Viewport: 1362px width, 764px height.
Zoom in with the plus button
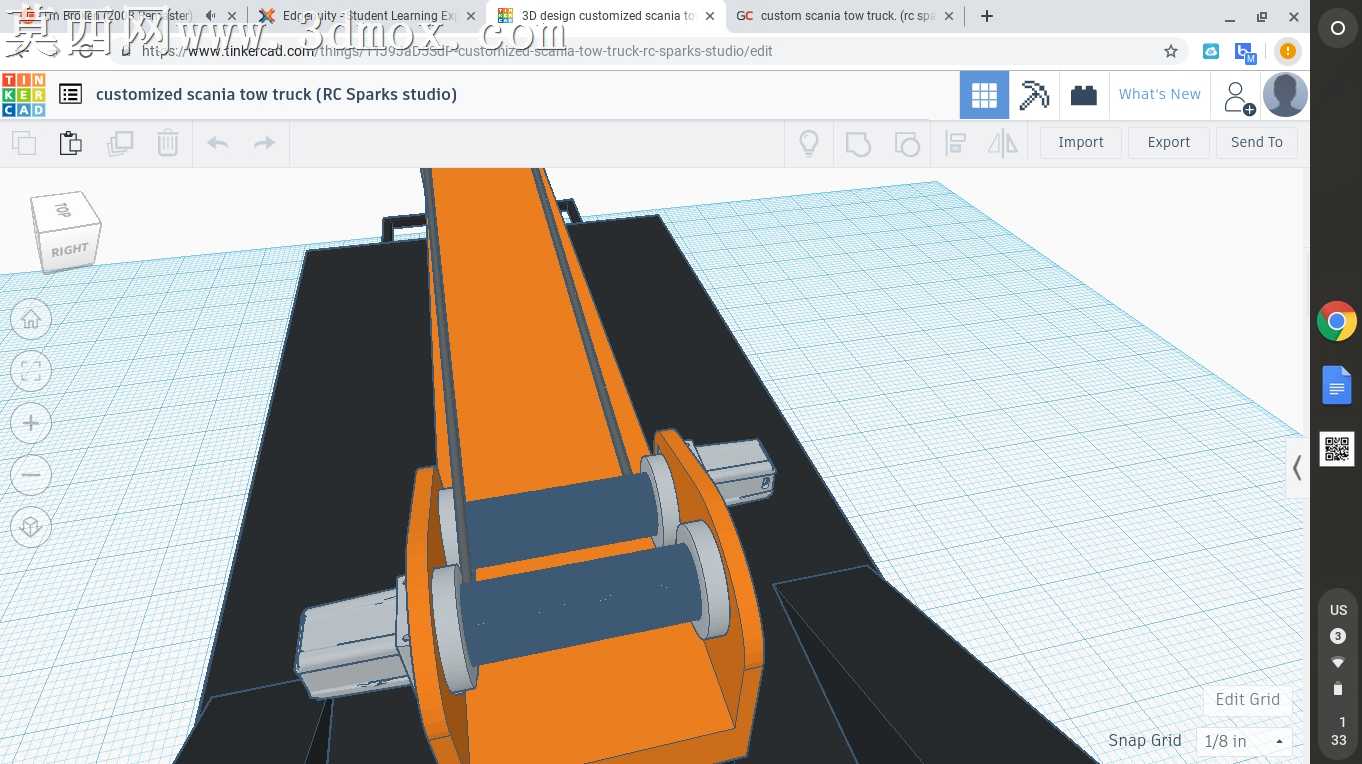tap(31, 424)
